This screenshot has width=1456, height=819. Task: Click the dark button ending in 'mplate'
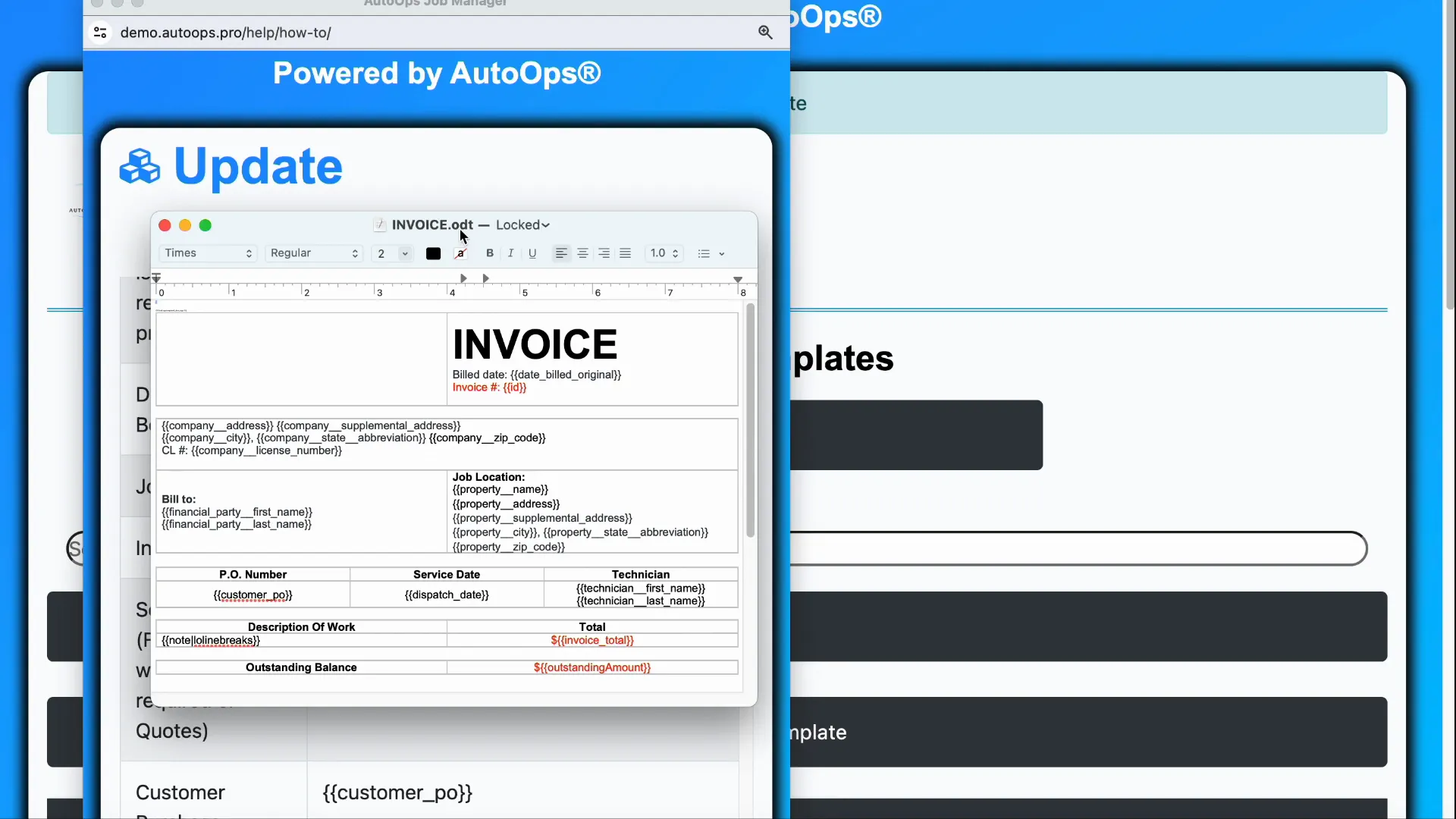(x=1088, y=733)
